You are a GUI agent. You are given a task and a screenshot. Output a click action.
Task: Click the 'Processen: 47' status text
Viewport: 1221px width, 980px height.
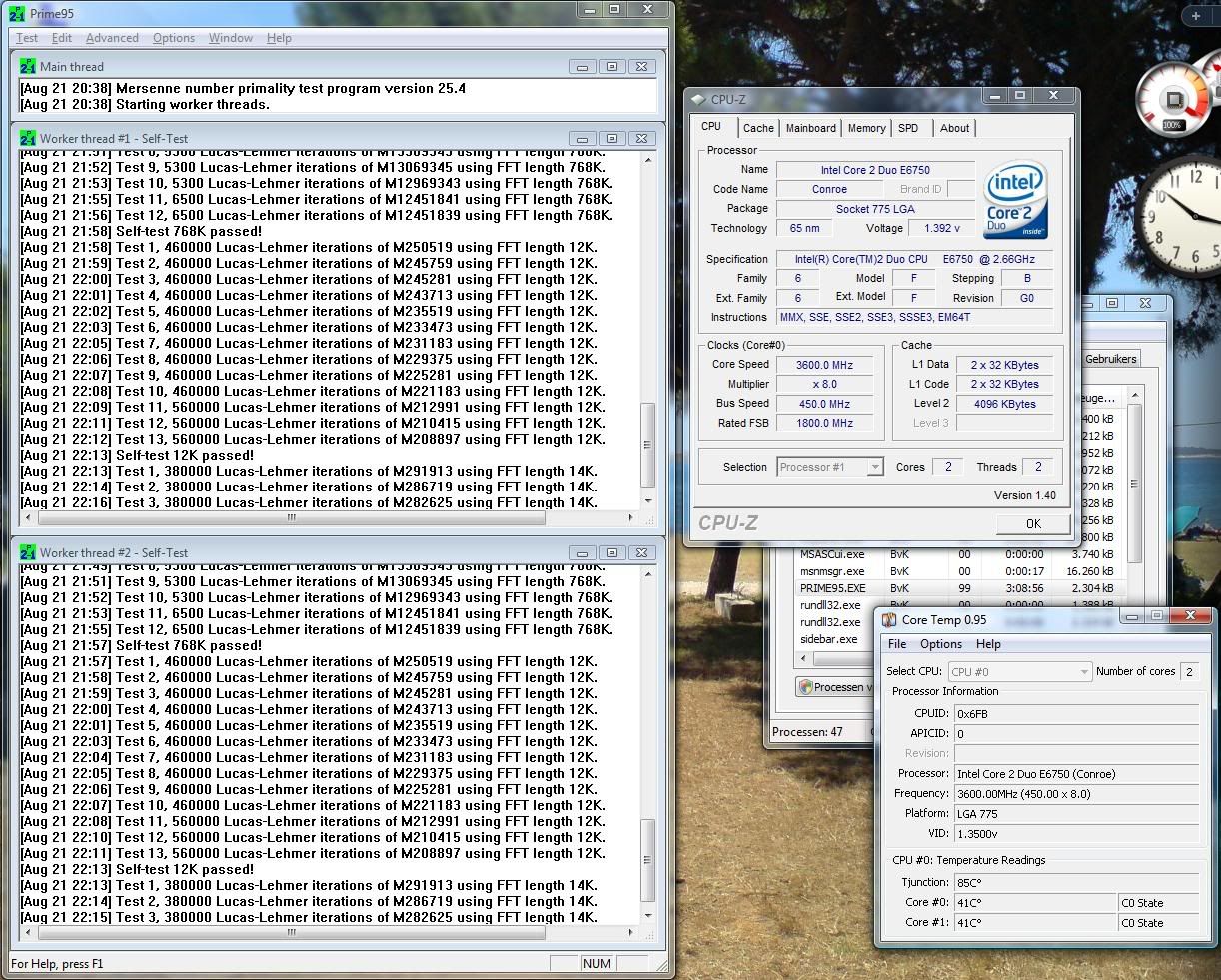(807, 731)
